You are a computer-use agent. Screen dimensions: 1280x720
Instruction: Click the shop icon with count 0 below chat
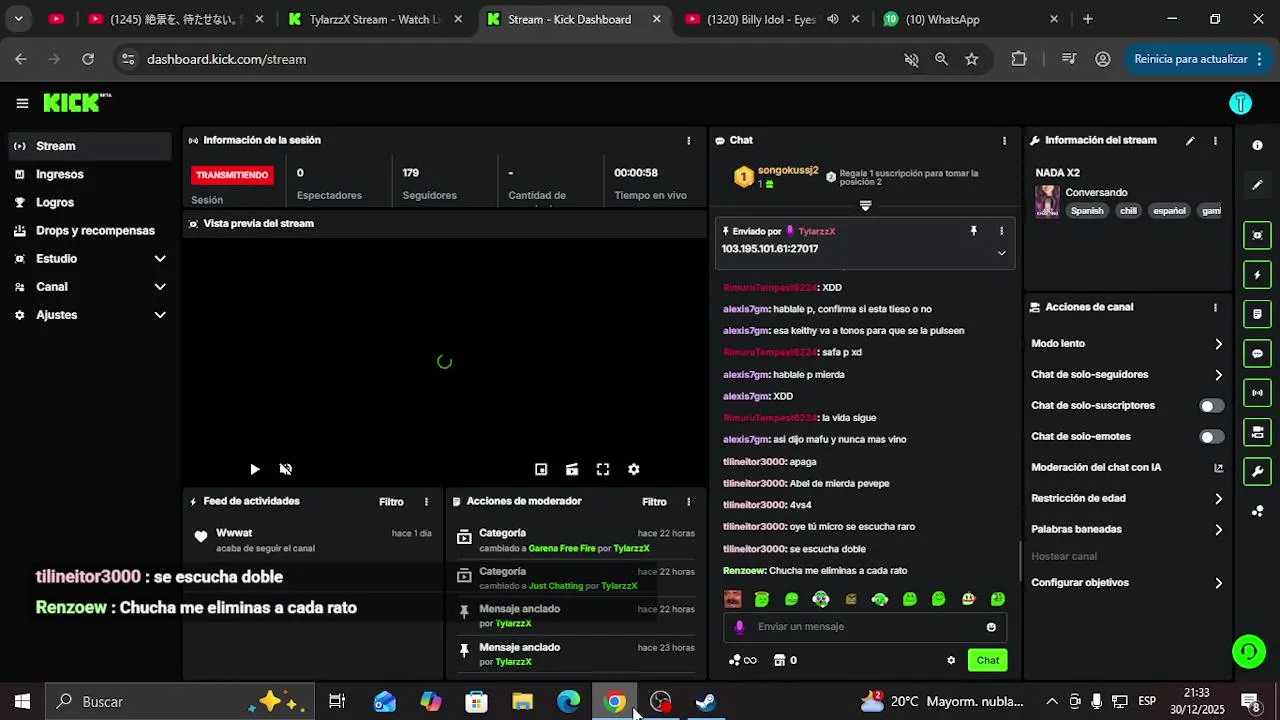click(785, 660)
